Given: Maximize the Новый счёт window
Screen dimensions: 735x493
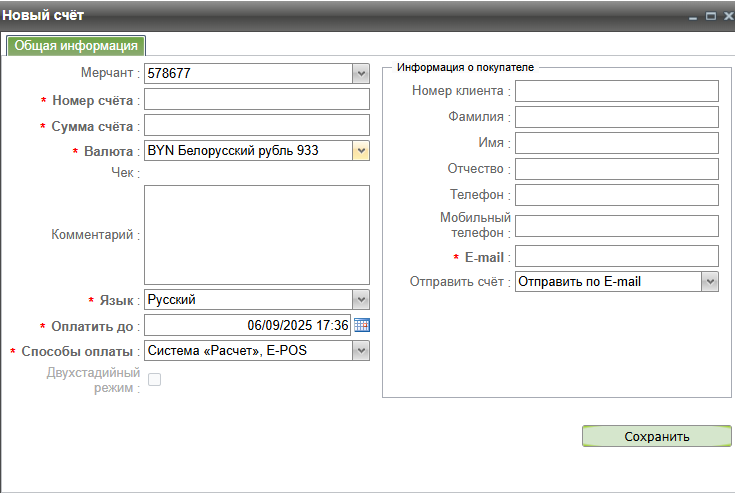Looking at the screenshot, I should (710, 16).
